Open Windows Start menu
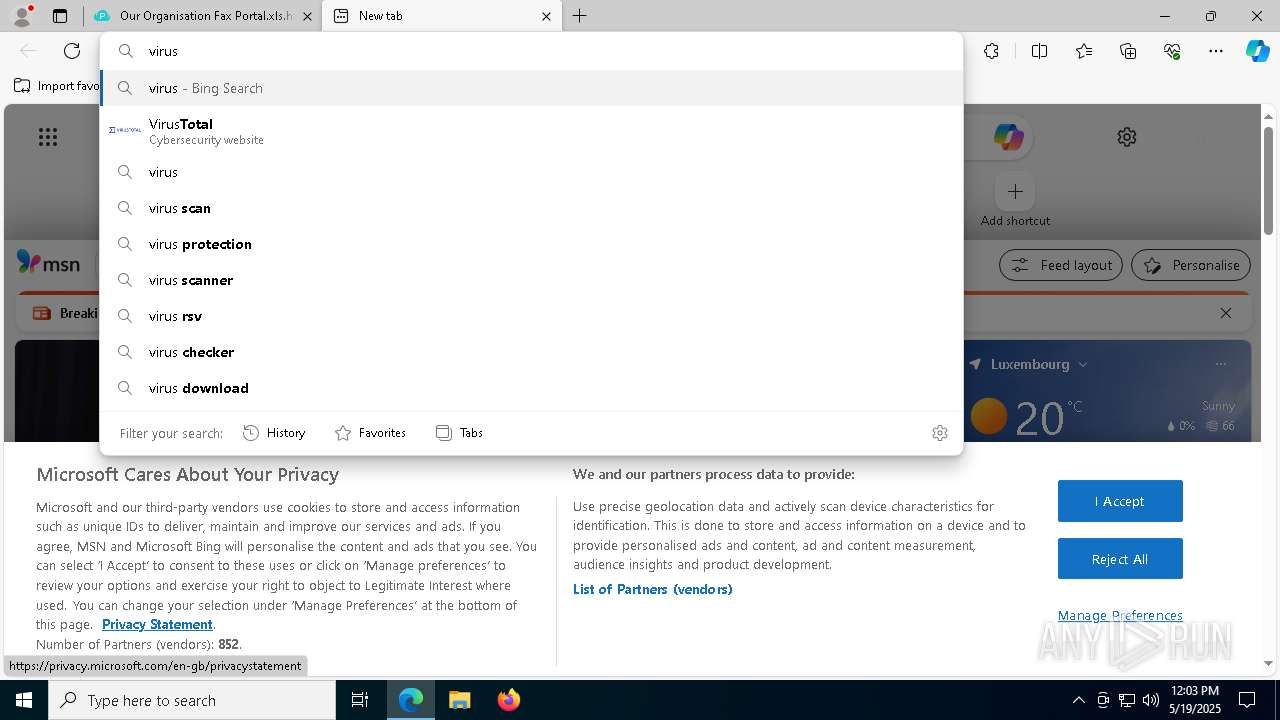 click(x=24, y=700)
